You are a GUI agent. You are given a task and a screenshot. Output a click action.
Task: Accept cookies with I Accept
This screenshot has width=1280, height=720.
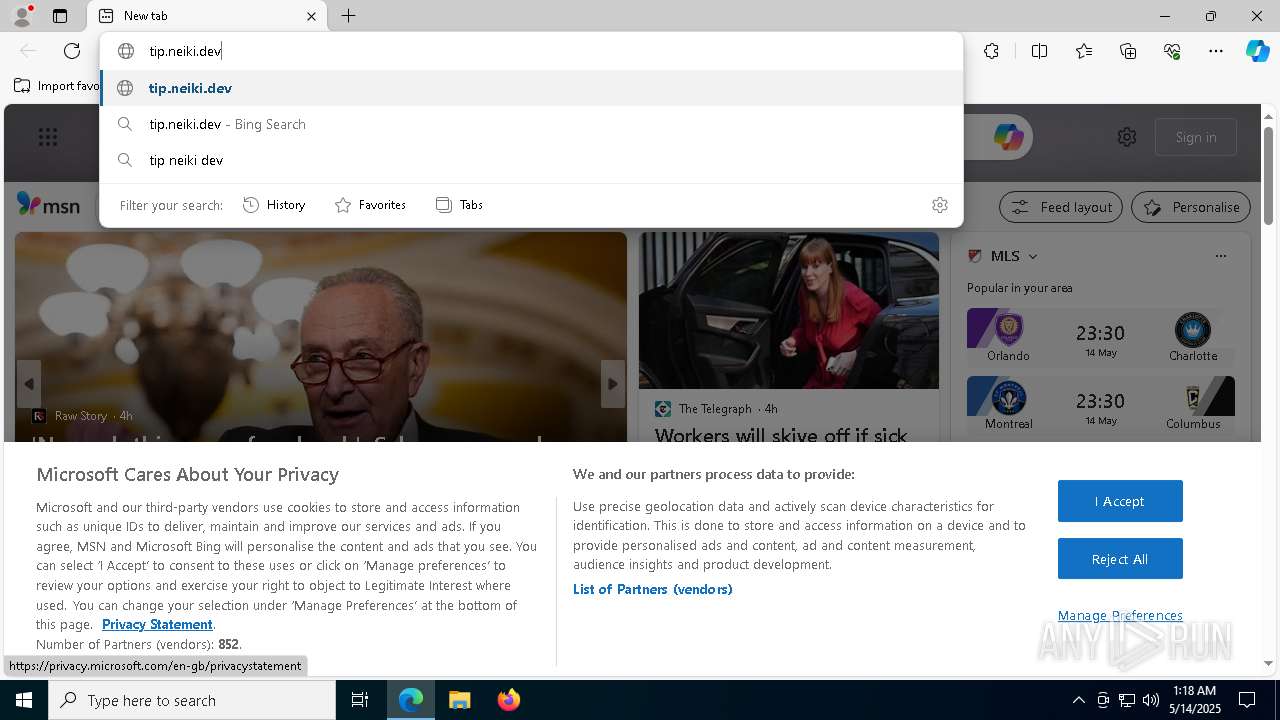[x=1120, y=501]
